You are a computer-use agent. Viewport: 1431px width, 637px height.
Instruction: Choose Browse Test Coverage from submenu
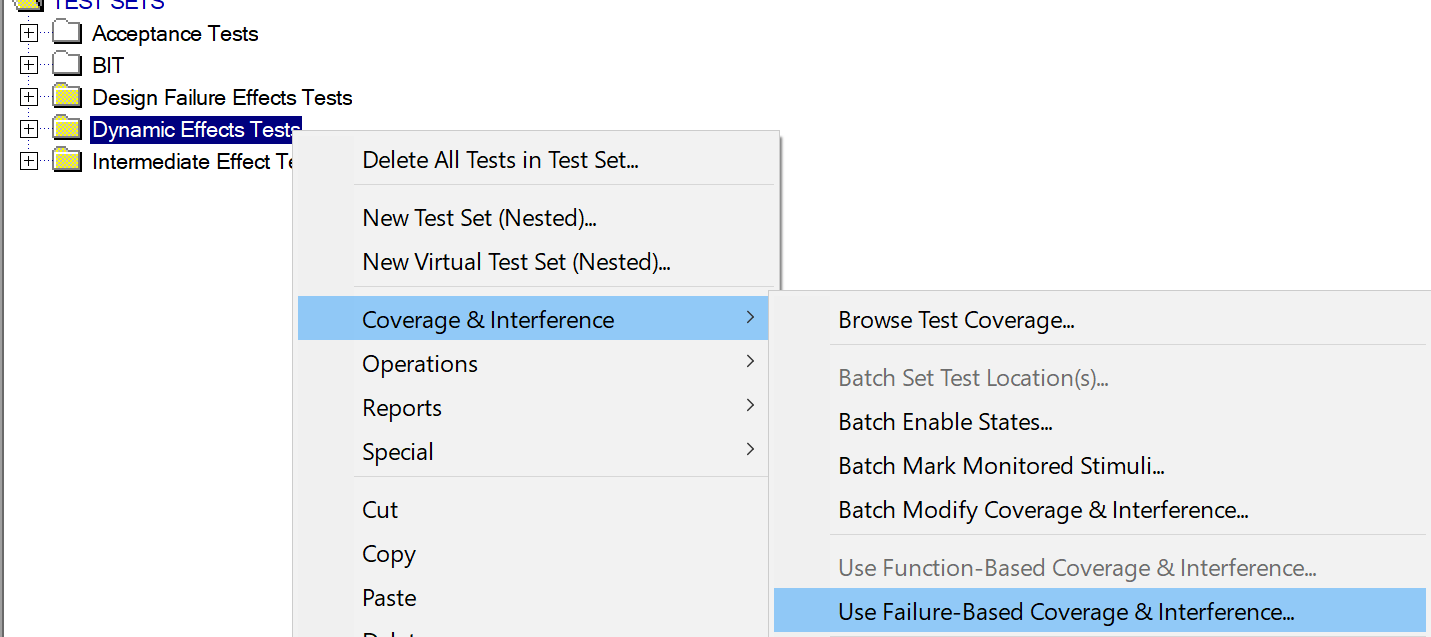pyautogui.click(x=956, y=320)
